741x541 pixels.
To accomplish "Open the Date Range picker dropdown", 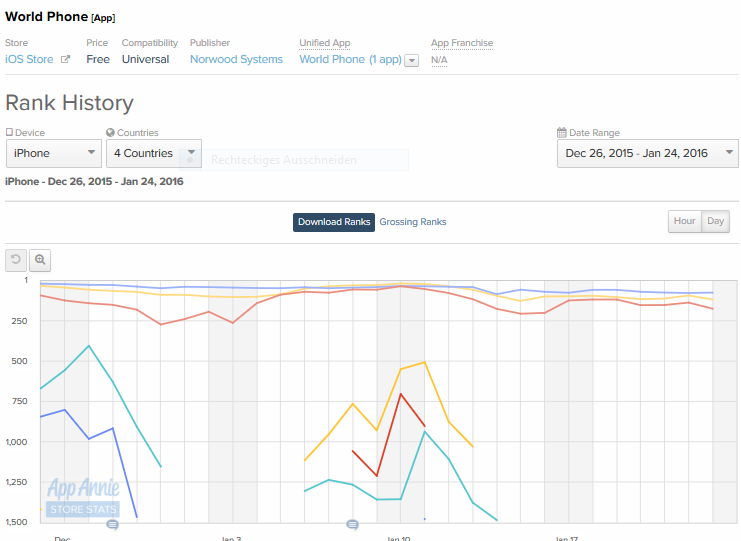I will click(x=647, y=154).
